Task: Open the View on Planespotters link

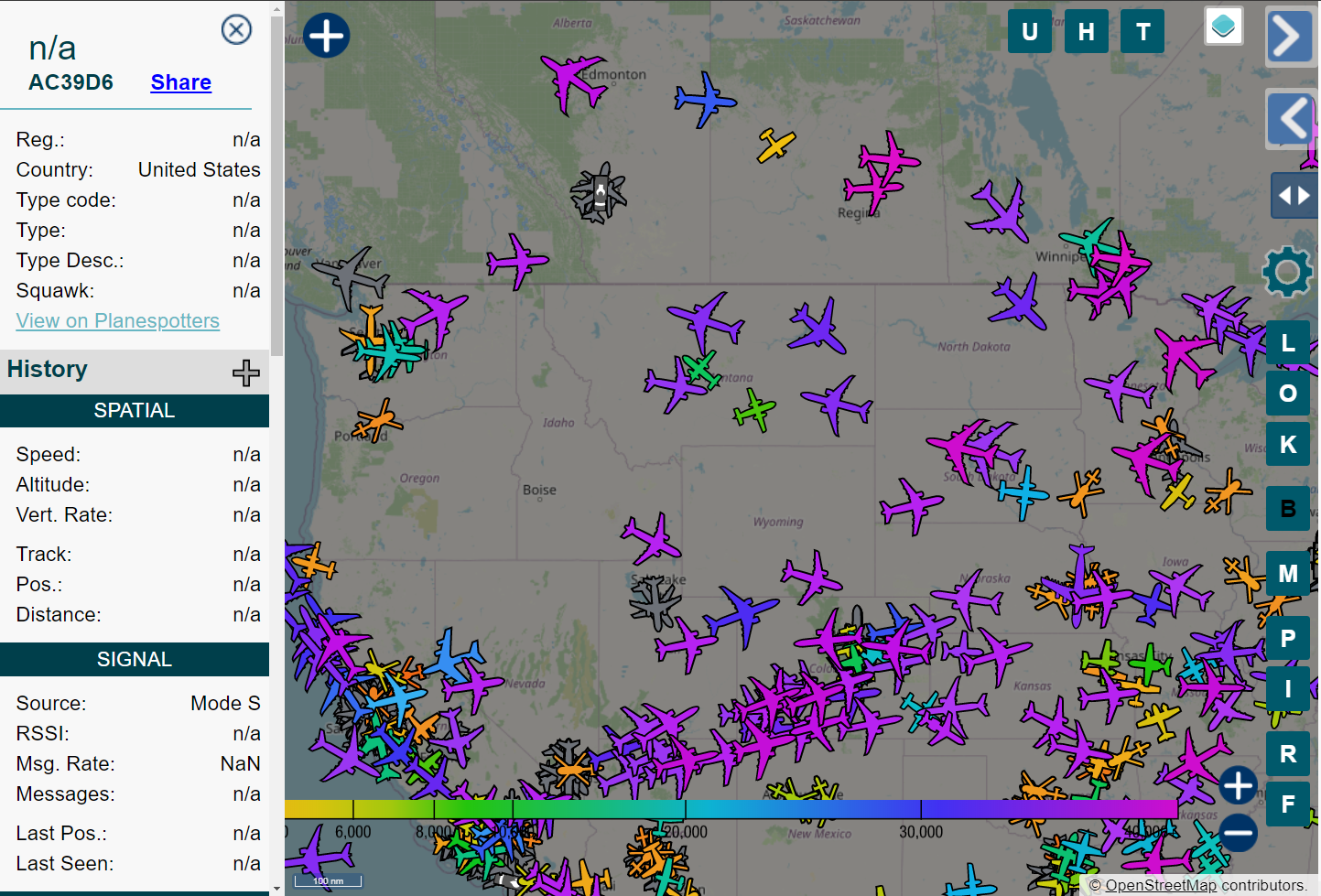Action: pos(118,321)
